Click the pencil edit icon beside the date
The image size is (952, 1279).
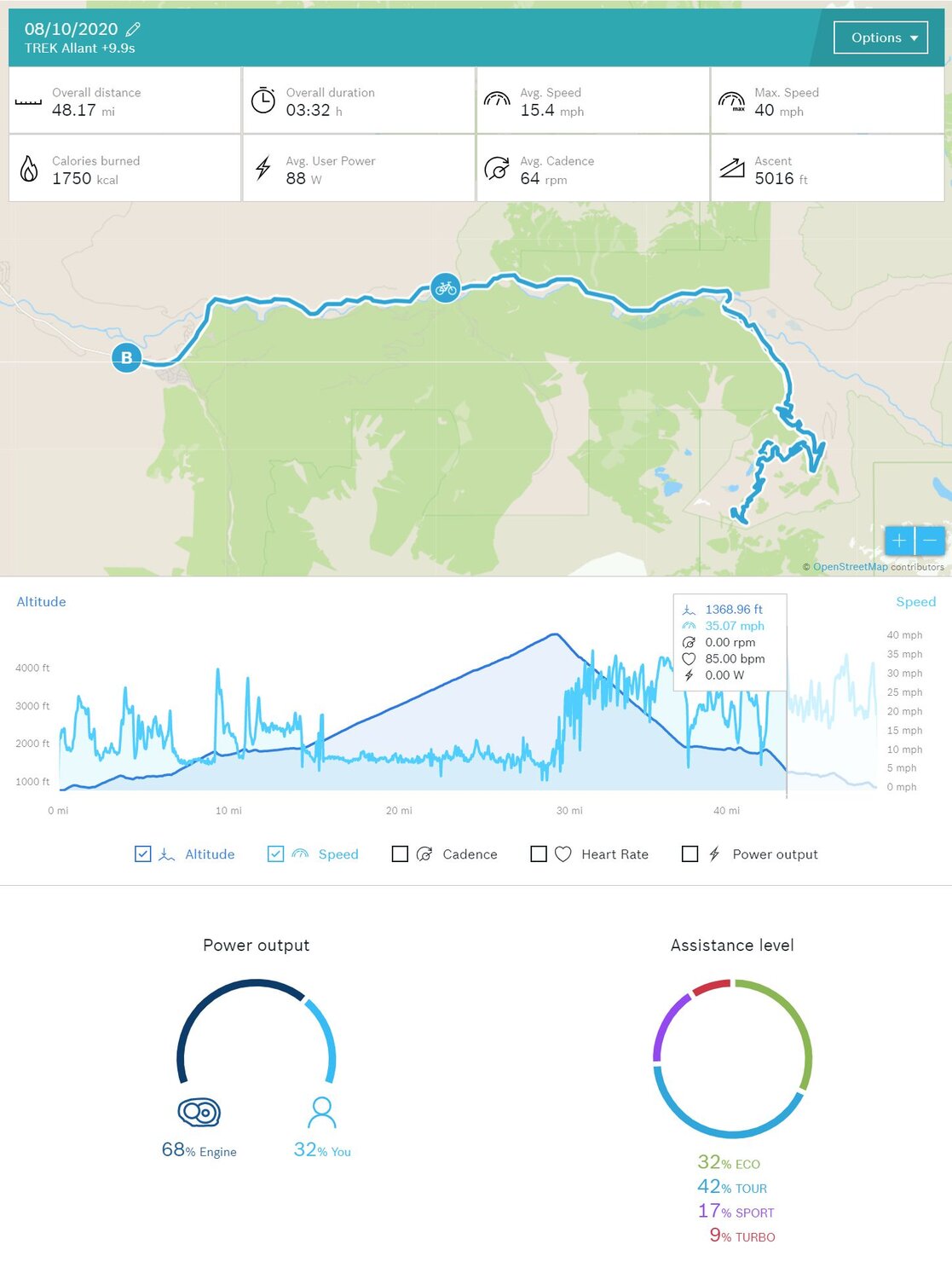tap(133, 29)
